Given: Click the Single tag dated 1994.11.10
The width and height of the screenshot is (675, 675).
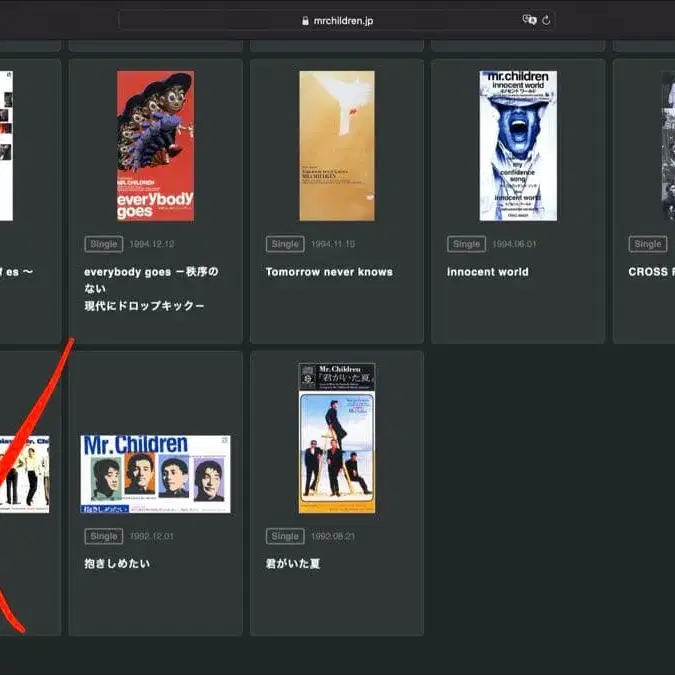Looking at the screenshot, I should [285, 244].
